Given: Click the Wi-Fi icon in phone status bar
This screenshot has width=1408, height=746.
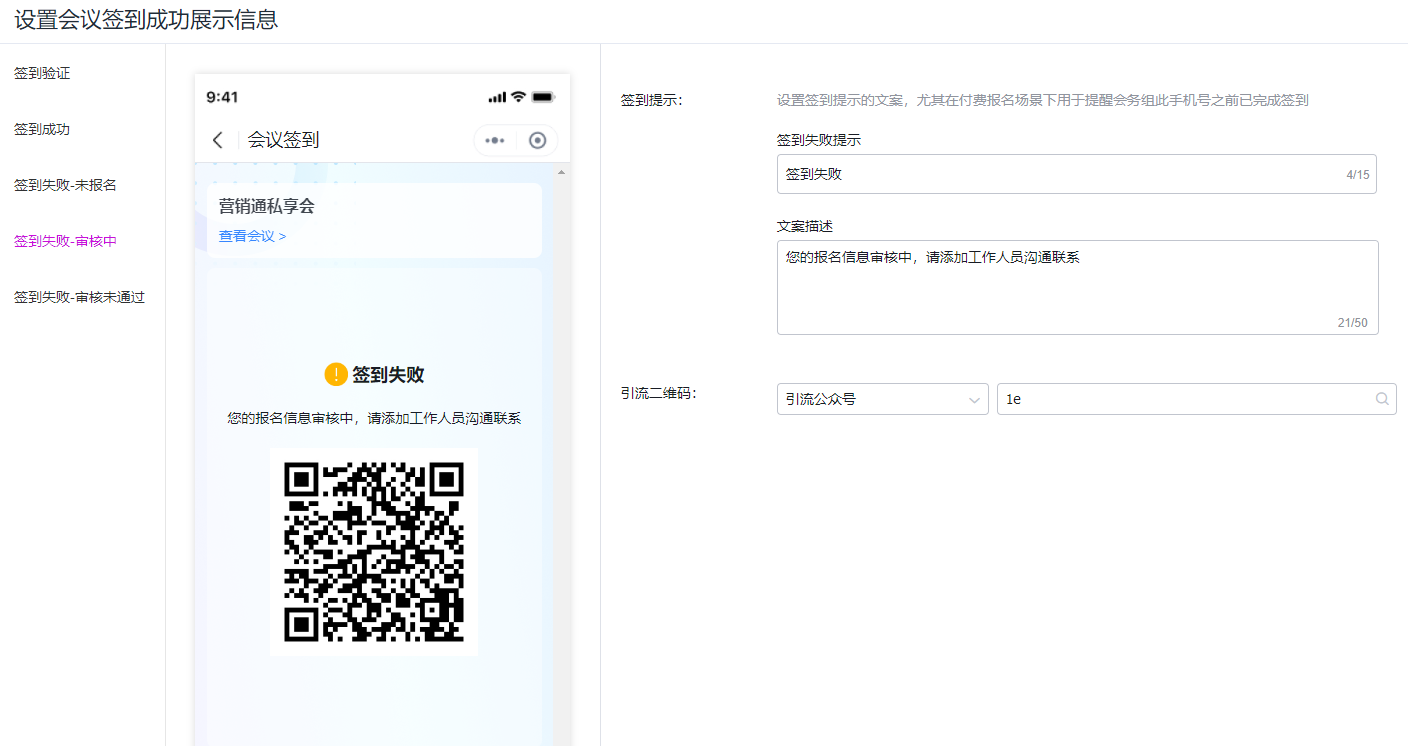Looking at the screenshot, I should 518,97.
